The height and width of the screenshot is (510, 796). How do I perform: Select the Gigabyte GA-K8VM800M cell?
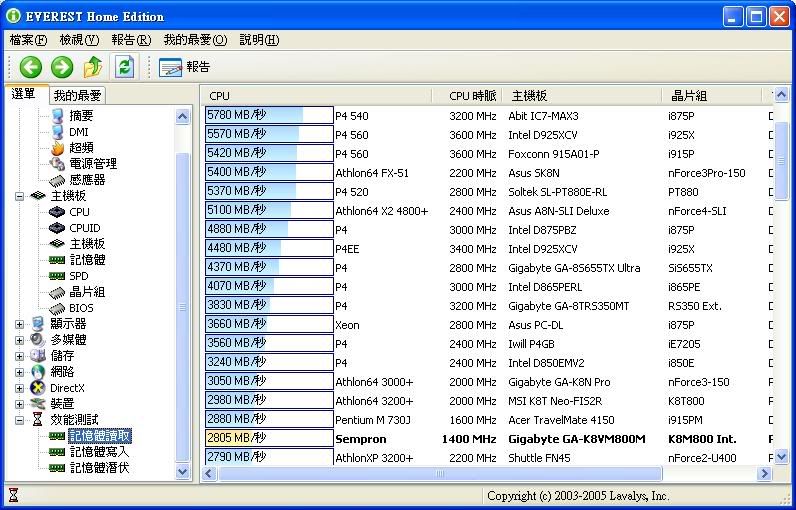577,439
